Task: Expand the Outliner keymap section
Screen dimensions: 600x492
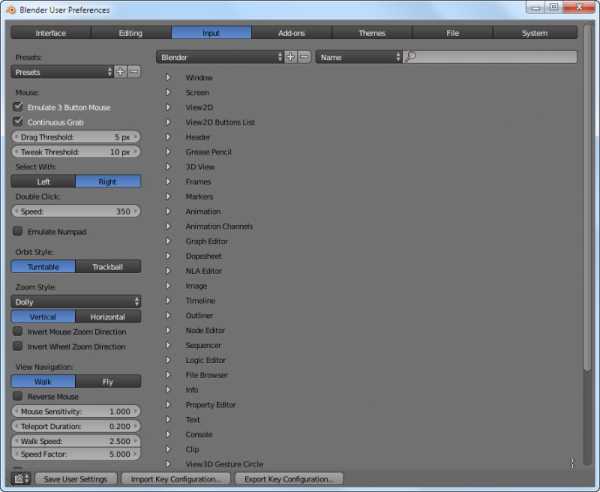Action: coord(168,315)
